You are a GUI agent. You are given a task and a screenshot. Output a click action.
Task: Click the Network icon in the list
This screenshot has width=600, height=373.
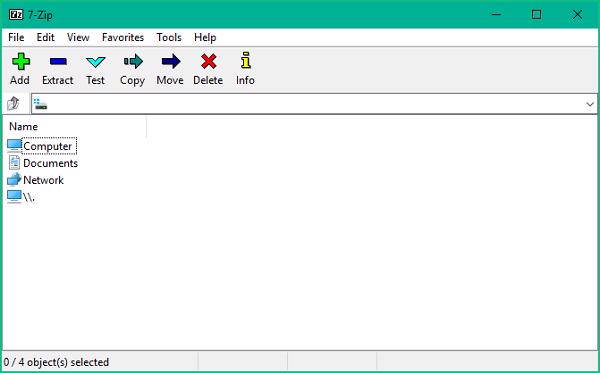tap(14, 179)
